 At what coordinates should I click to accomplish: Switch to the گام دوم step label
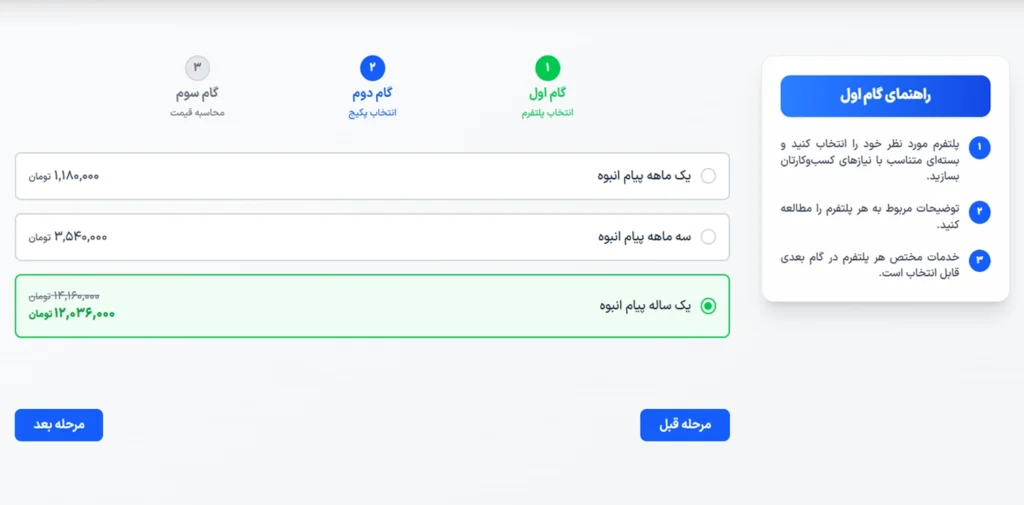point(372,93)
